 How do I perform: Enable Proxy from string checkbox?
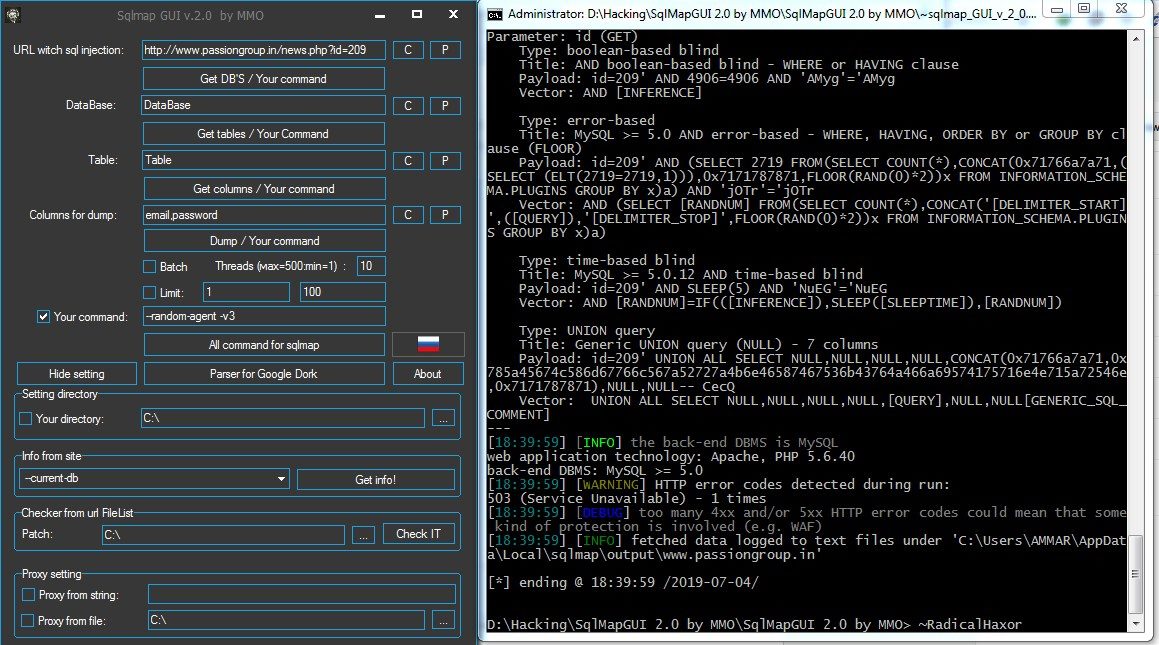[29, 595]
